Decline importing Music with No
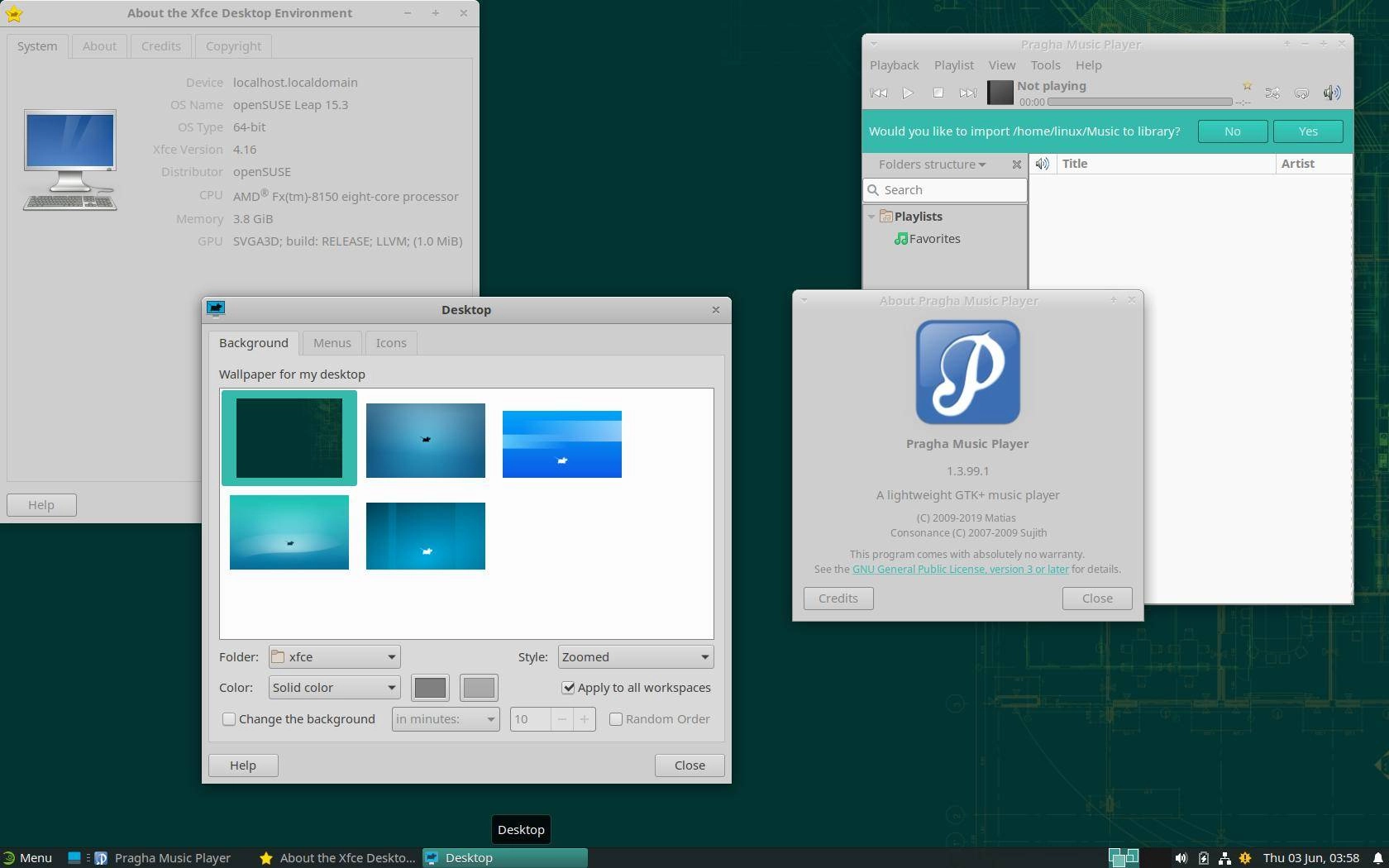Viewport: 1389px width, 868px height. click(x=1232, y=131)
